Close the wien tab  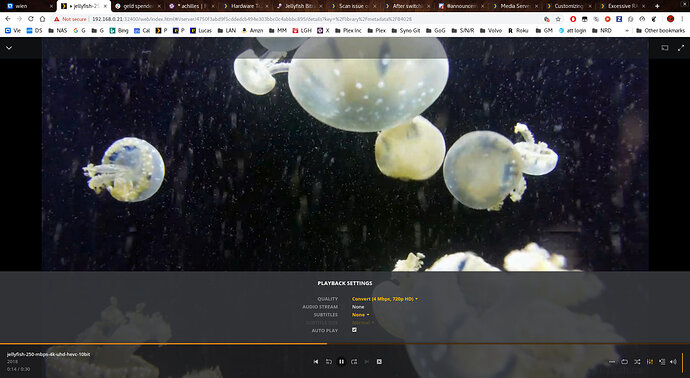pyautogui.click(x=51, y=6)
